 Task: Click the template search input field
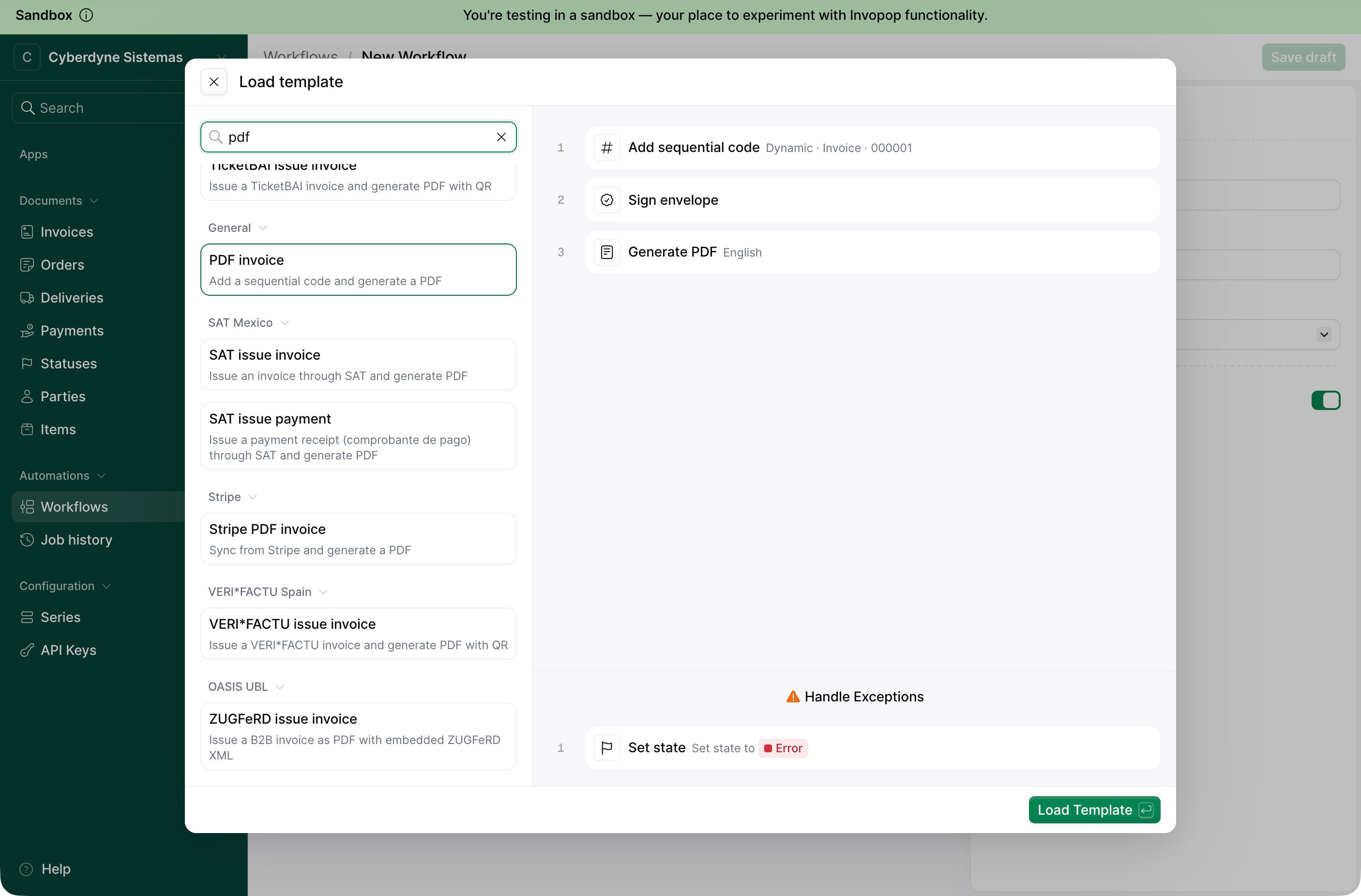pos(359,137)
